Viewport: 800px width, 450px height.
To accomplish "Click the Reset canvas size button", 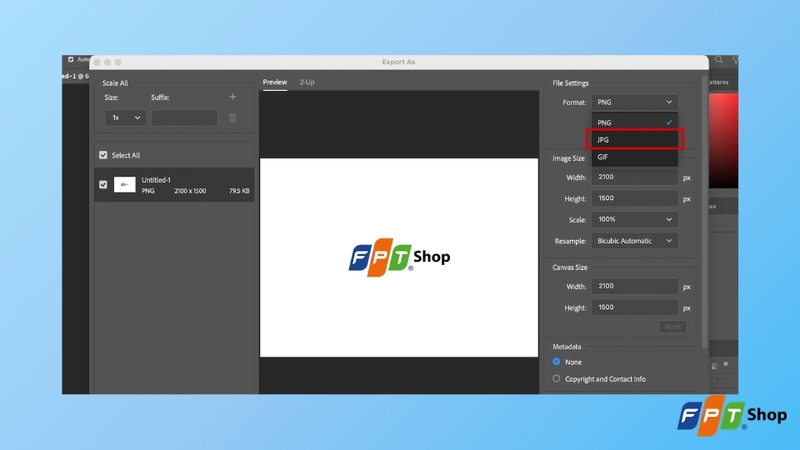I will pyautogui.click(x=672, y=327).
